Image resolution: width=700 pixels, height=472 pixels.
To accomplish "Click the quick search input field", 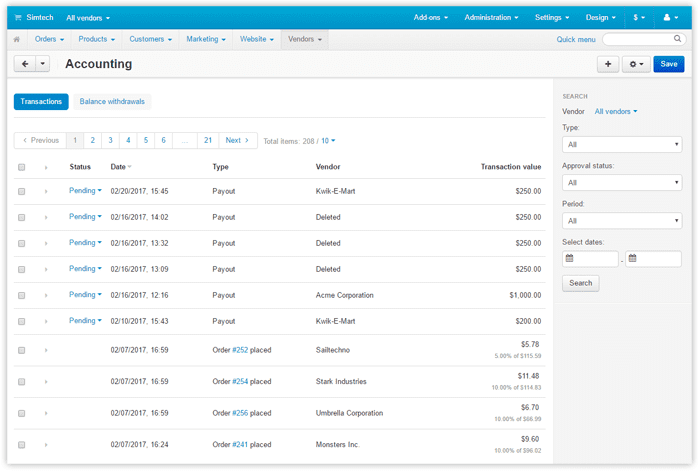I will [x=642, y=39].
